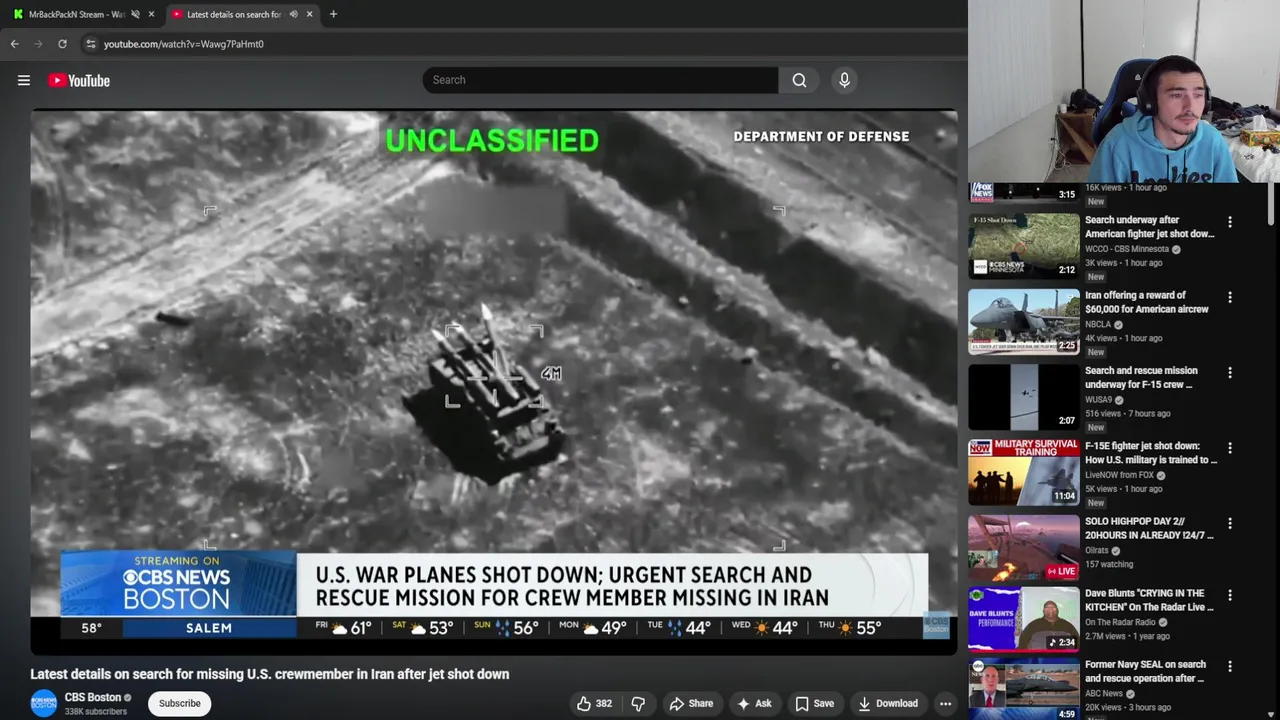Go forward in the browser

click(38, 44)
